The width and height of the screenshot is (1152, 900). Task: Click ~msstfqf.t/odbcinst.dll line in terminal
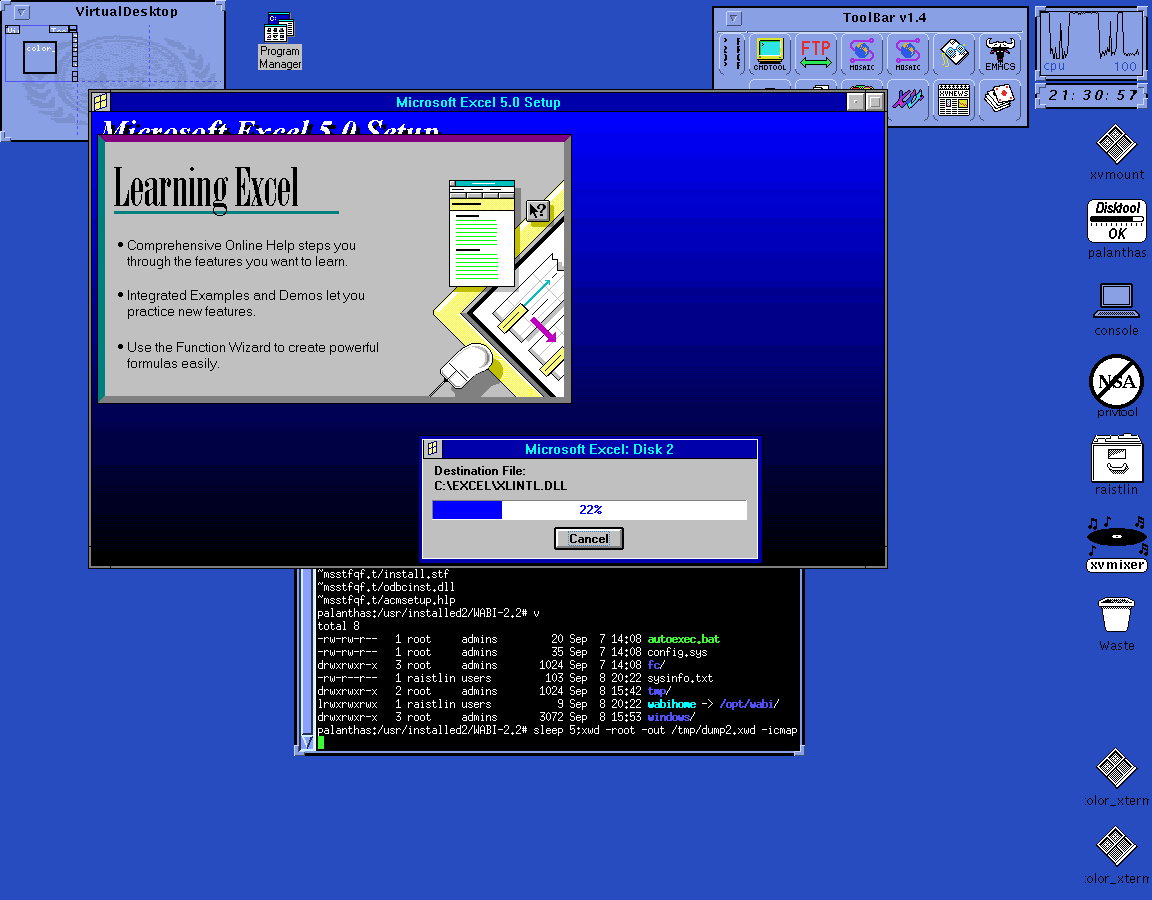(x=386, y=587)
